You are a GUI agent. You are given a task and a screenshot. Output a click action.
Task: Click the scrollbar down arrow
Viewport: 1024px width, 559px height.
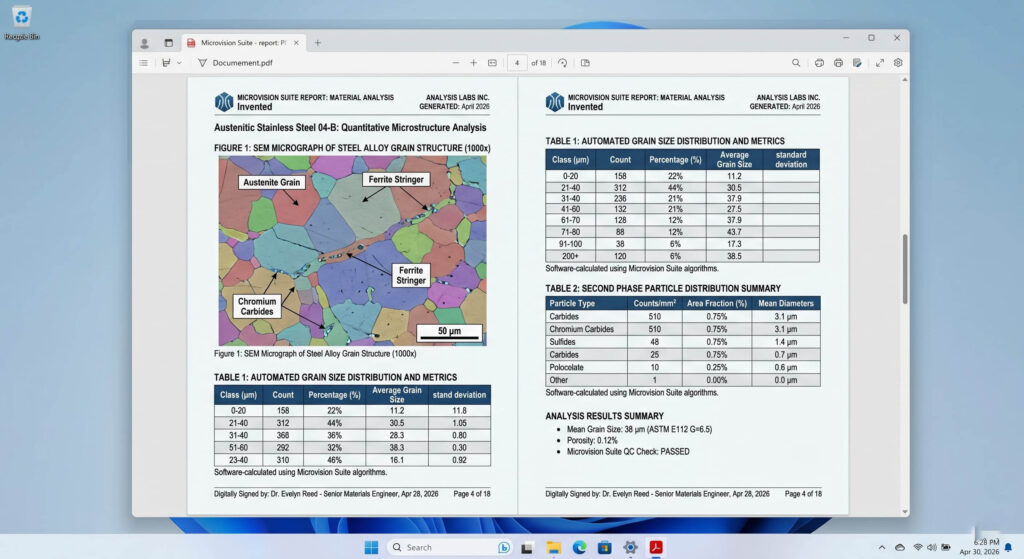coord(904,511)
